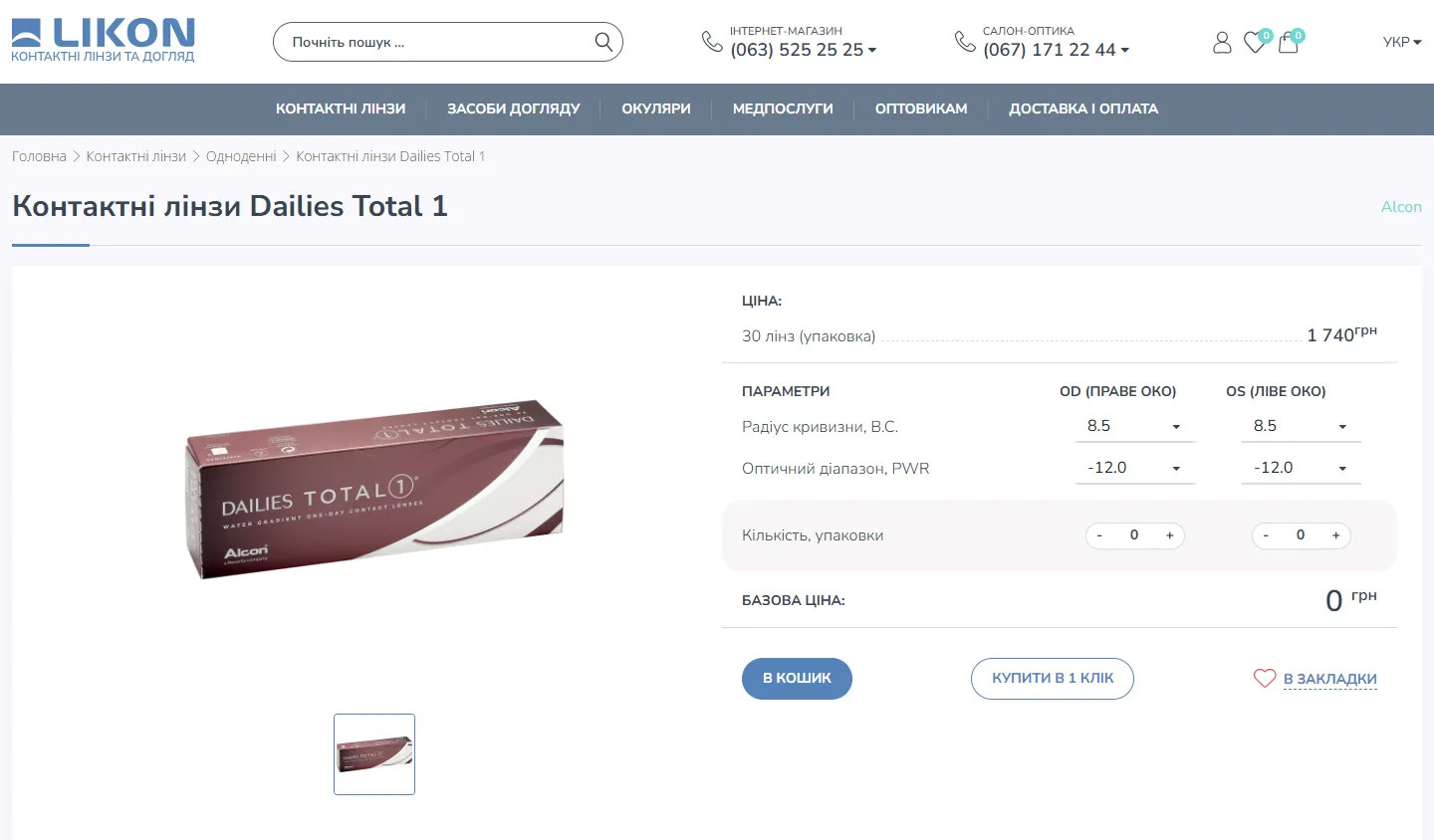Image resolution: width=1434 pixels, height=840 pixels.
Task: Expand the (063) 525 25 25 phone dropdown
Action: point(804,50)
